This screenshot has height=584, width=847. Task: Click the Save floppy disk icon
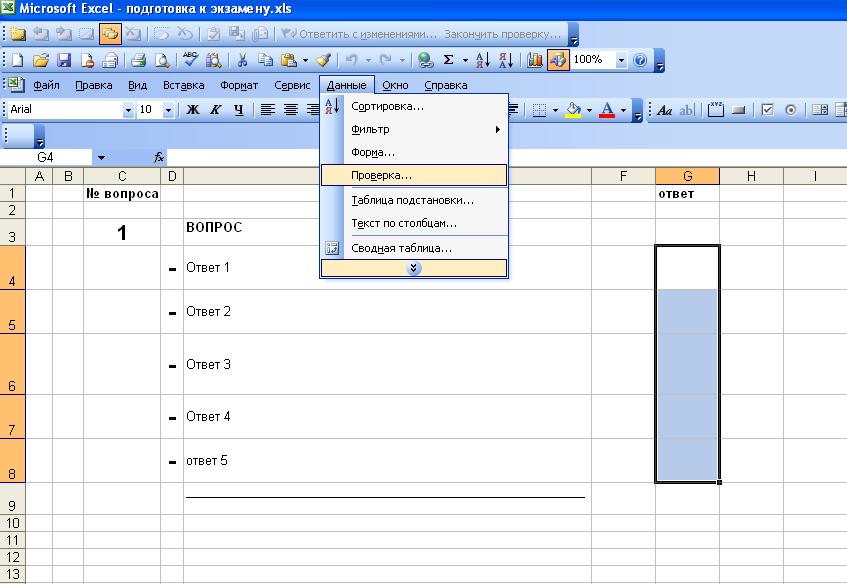coord(64,60)
